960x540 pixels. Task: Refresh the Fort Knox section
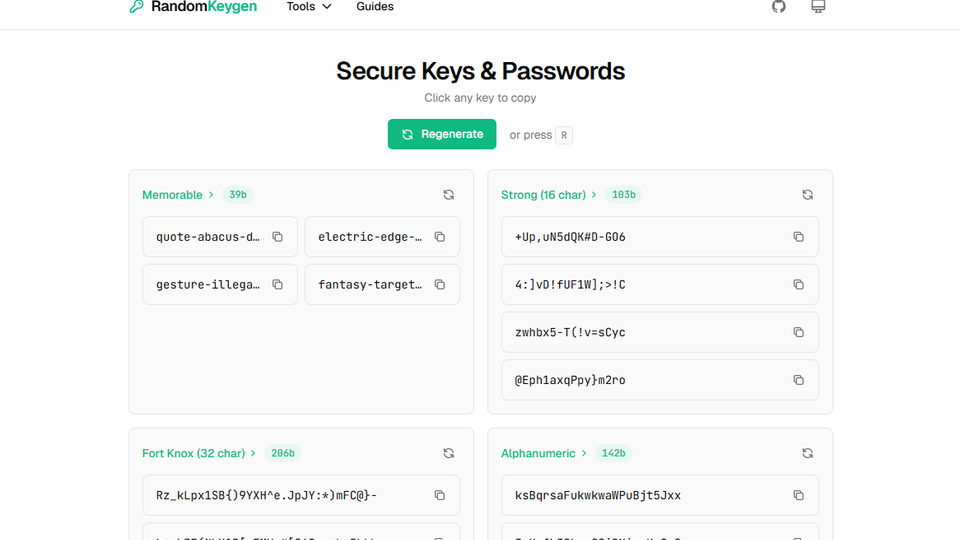coord(448,453)
